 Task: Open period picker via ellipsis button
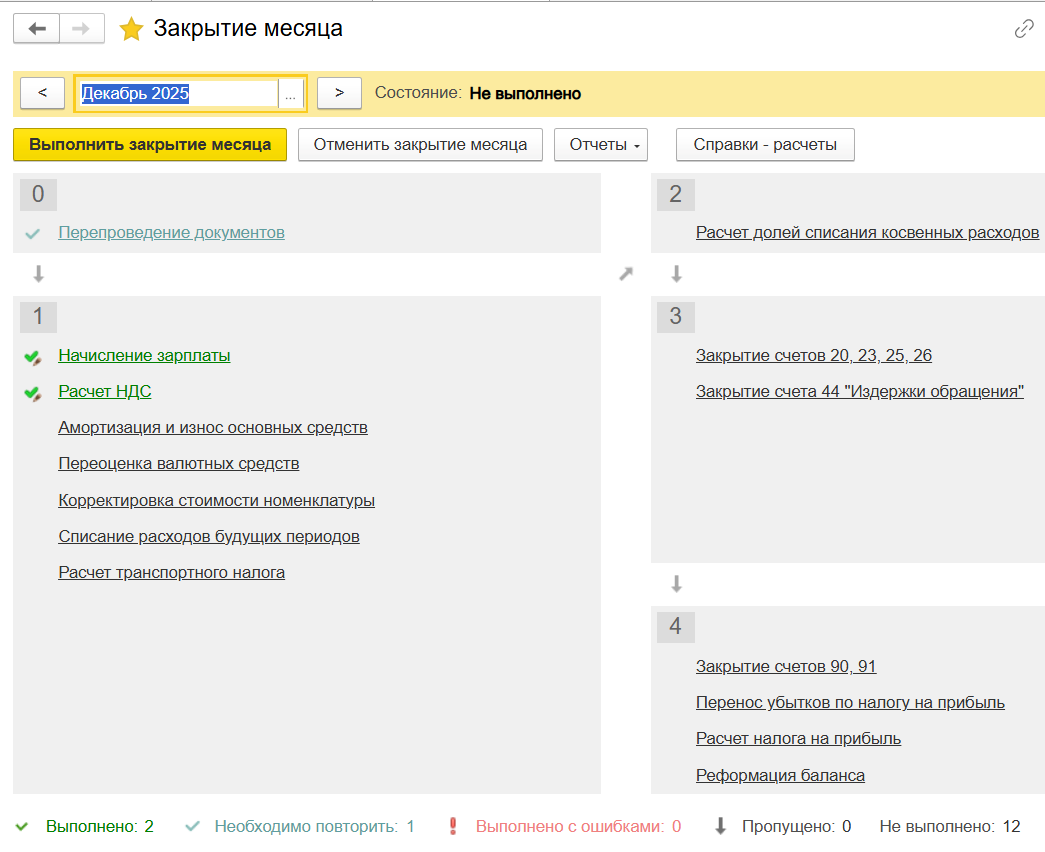291,93
